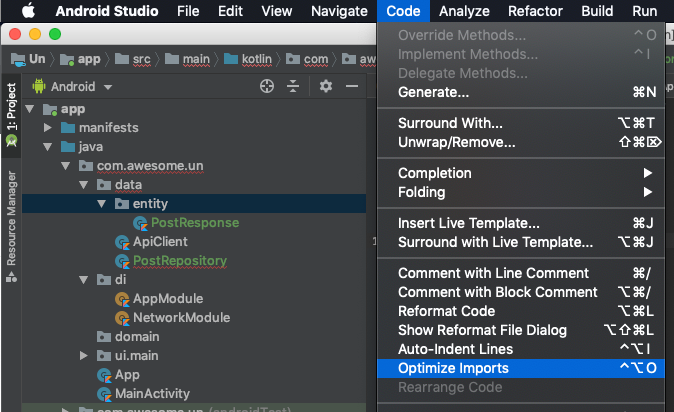Choose Auto-Indent Lines
Viewport: 674px width, 412px height.
tap(521, 349)
